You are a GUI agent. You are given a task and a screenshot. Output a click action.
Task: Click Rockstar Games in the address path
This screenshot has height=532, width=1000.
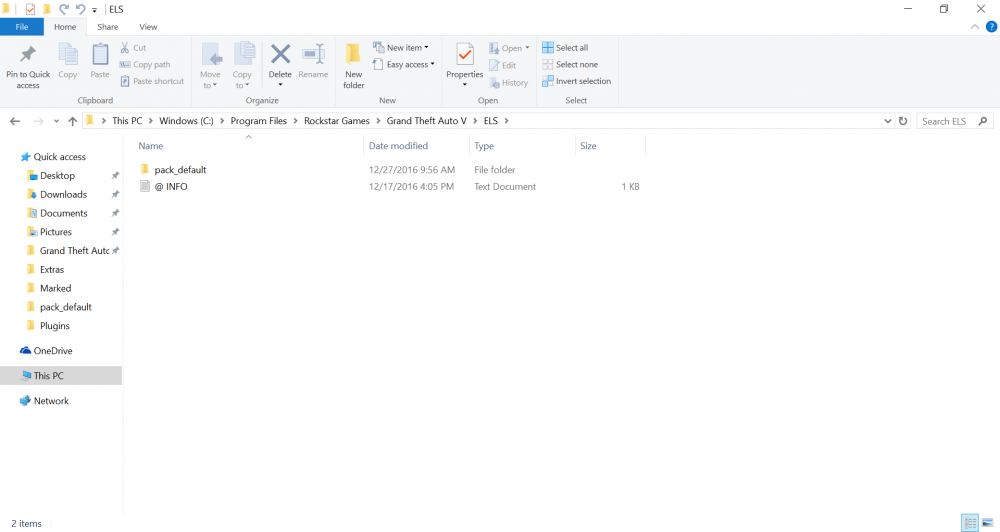point(337,121)
